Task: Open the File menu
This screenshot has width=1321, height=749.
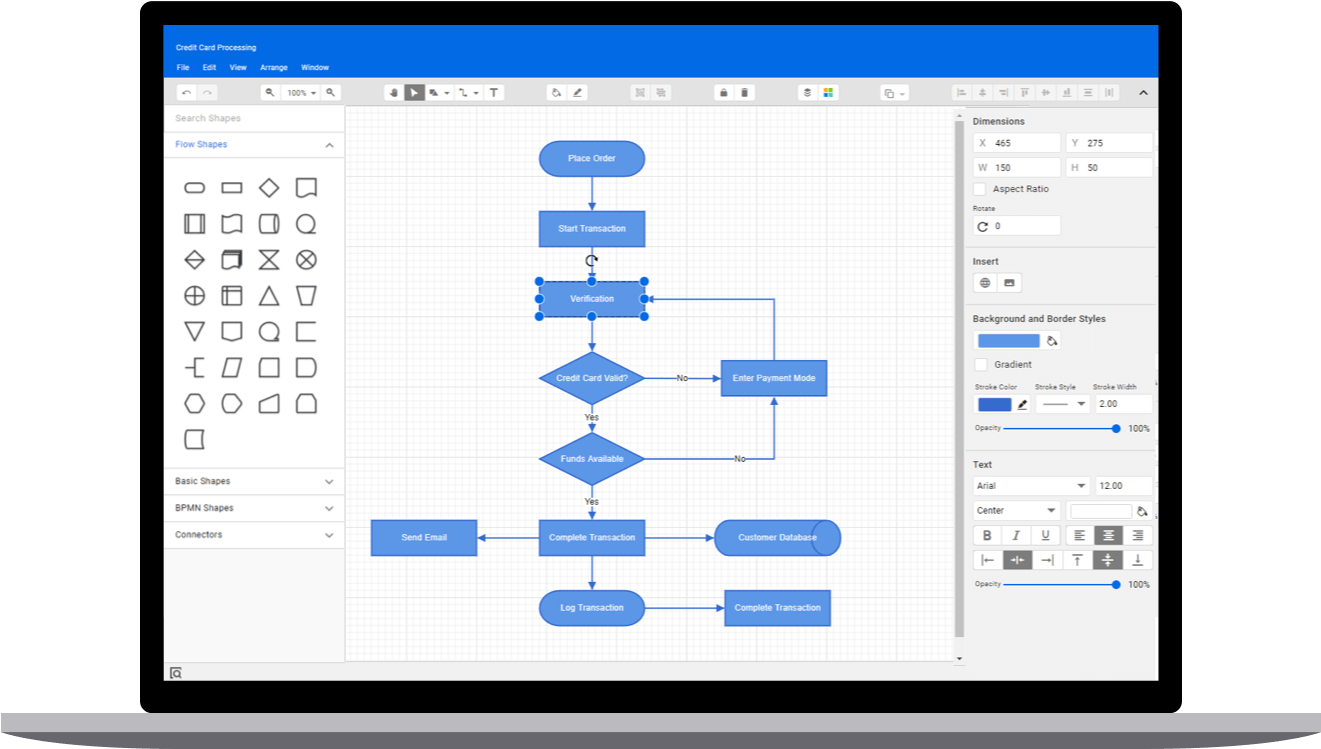Action: coord(182,67)
